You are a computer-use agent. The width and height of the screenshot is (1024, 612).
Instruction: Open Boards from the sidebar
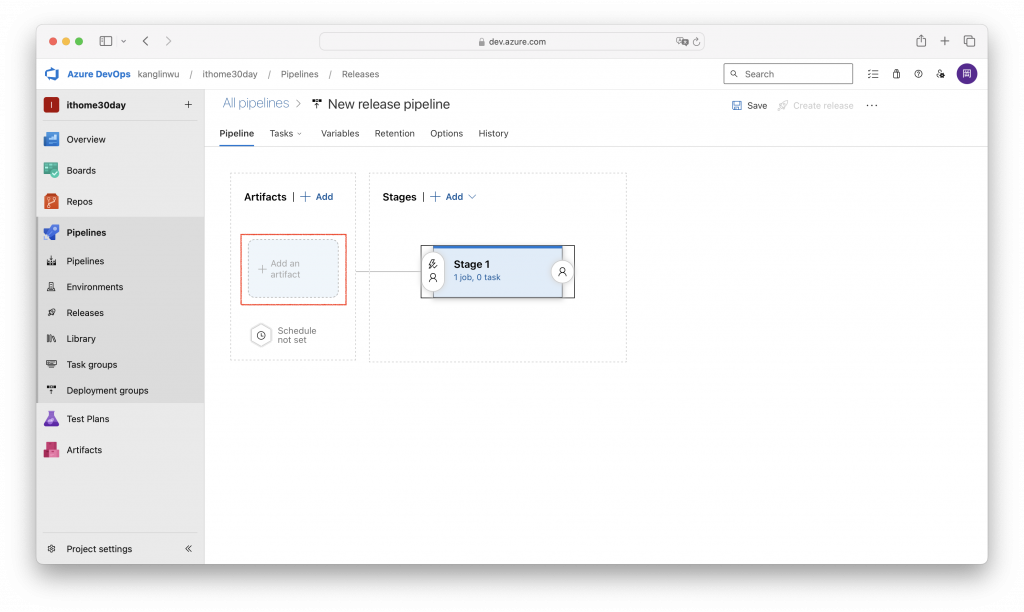81,170
